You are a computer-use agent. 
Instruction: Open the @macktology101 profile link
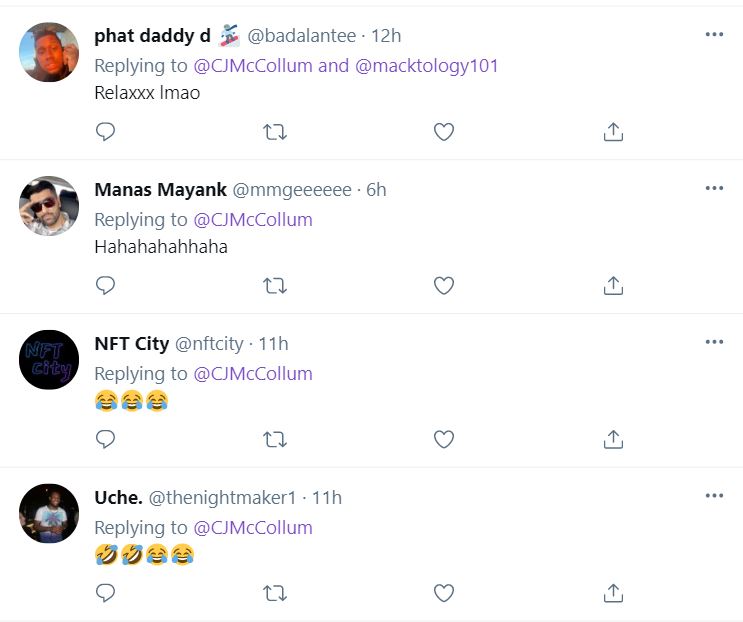(x=426, y=66)
